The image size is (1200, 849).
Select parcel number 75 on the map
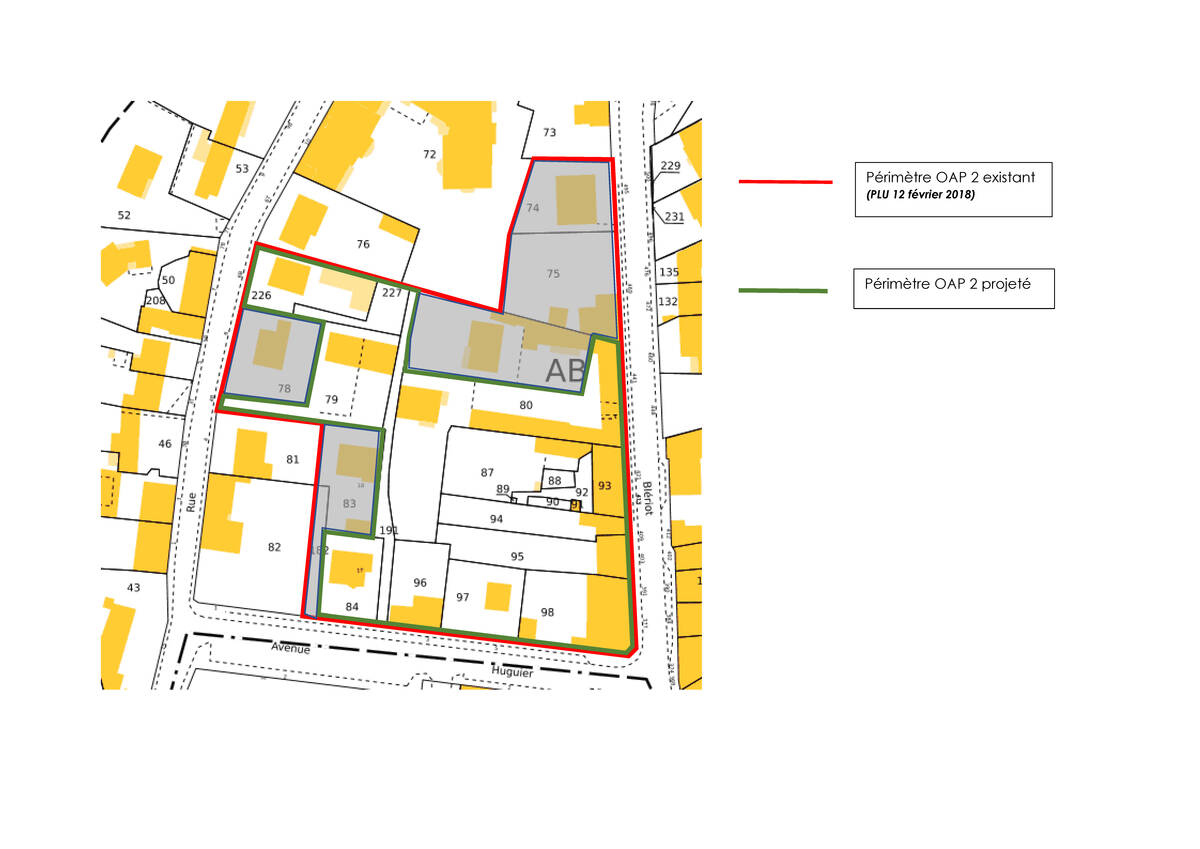pos(554,273)
